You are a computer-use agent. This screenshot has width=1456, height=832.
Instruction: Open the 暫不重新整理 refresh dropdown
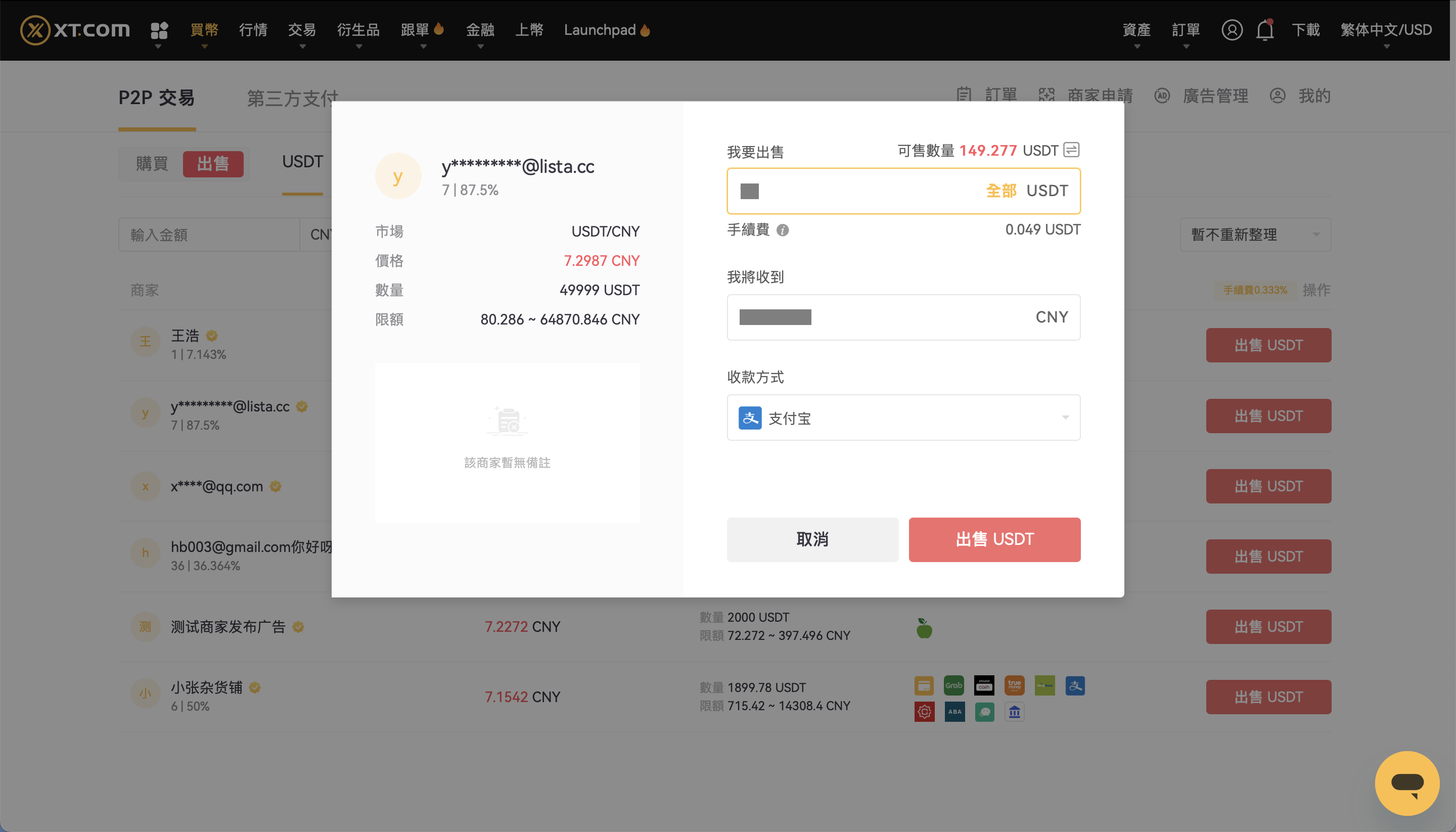1255,235
